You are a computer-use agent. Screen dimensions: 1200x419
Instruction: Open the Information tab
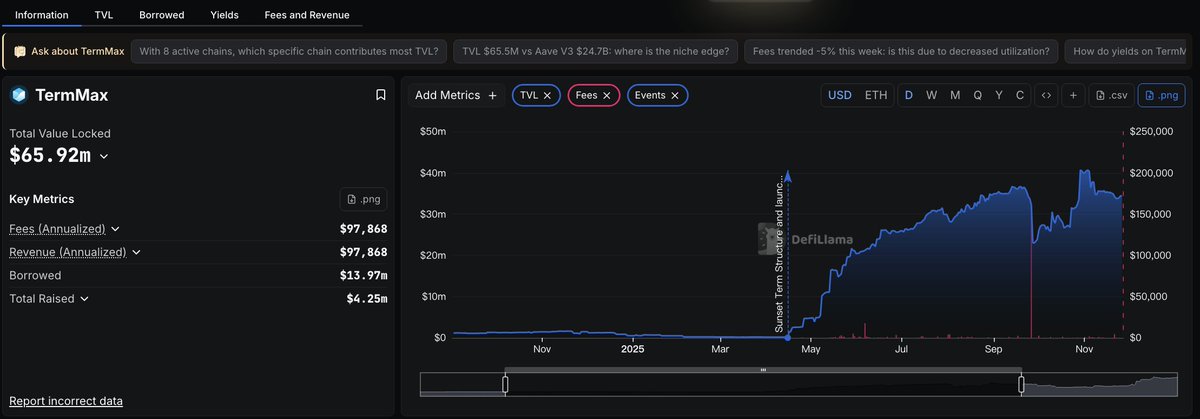click(x=42, y=15)
